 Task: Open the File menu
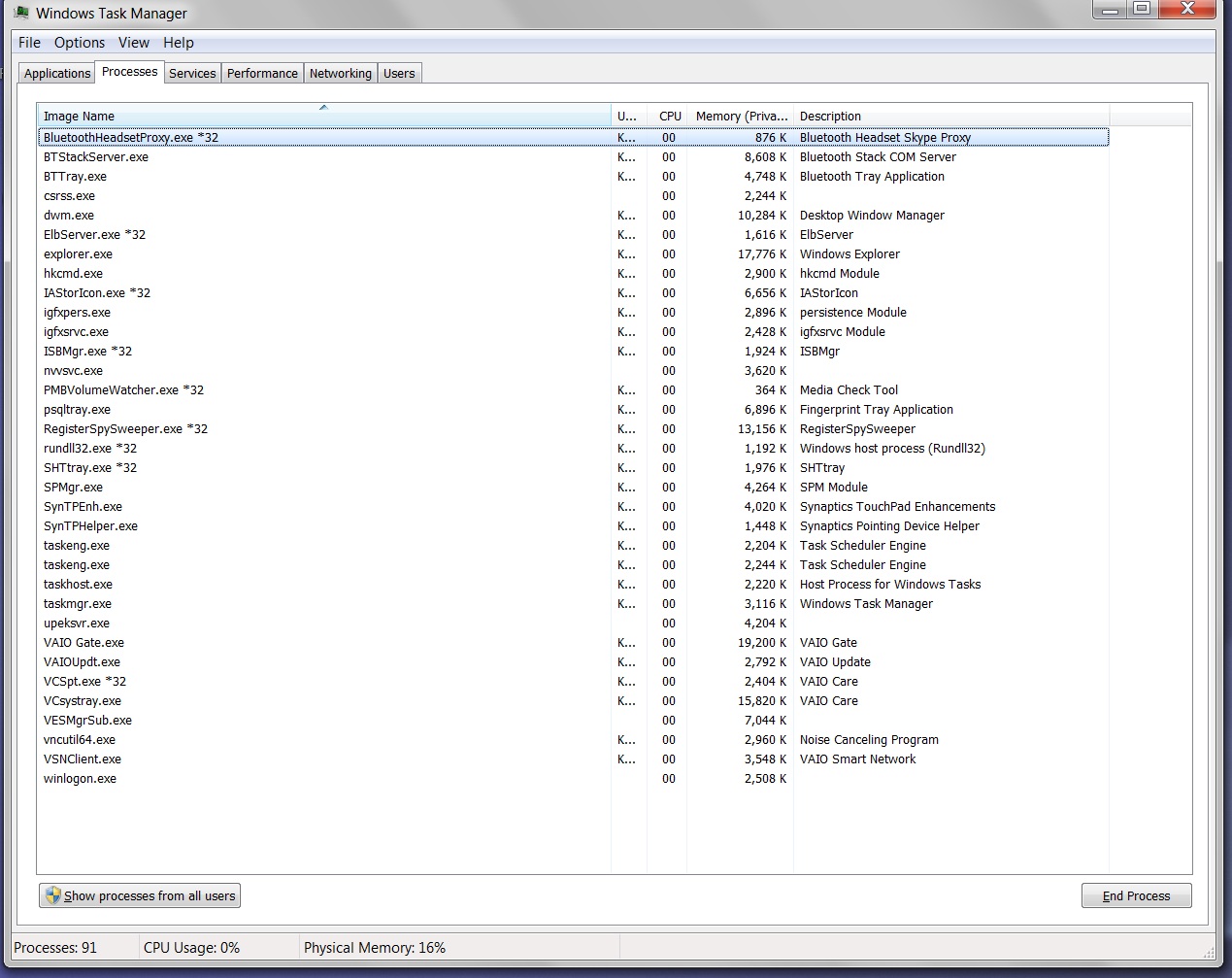29,43
